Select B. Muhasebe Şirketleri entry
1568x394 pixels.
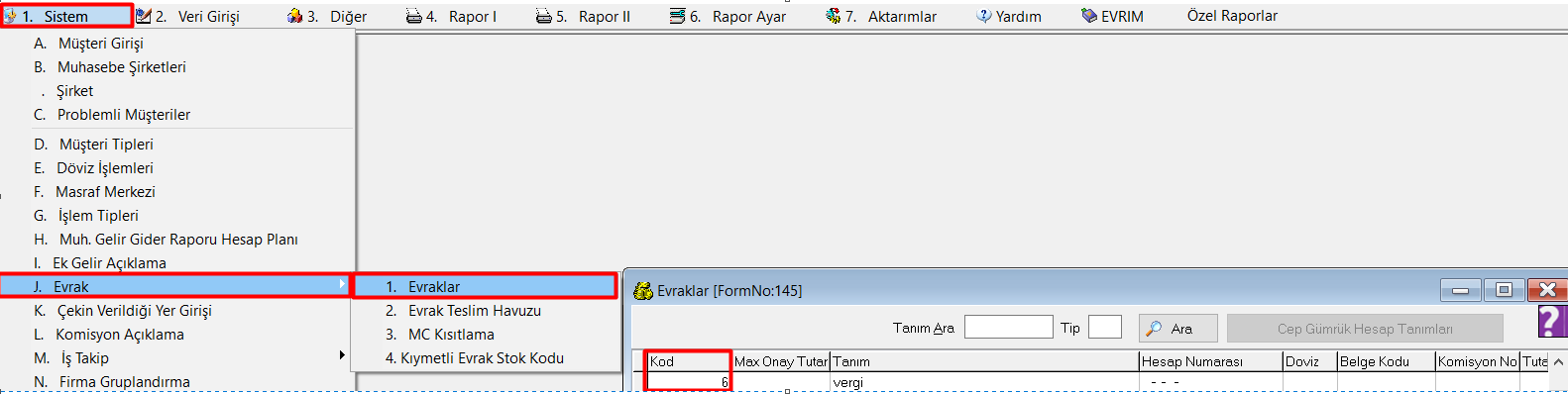coord(178,67)
